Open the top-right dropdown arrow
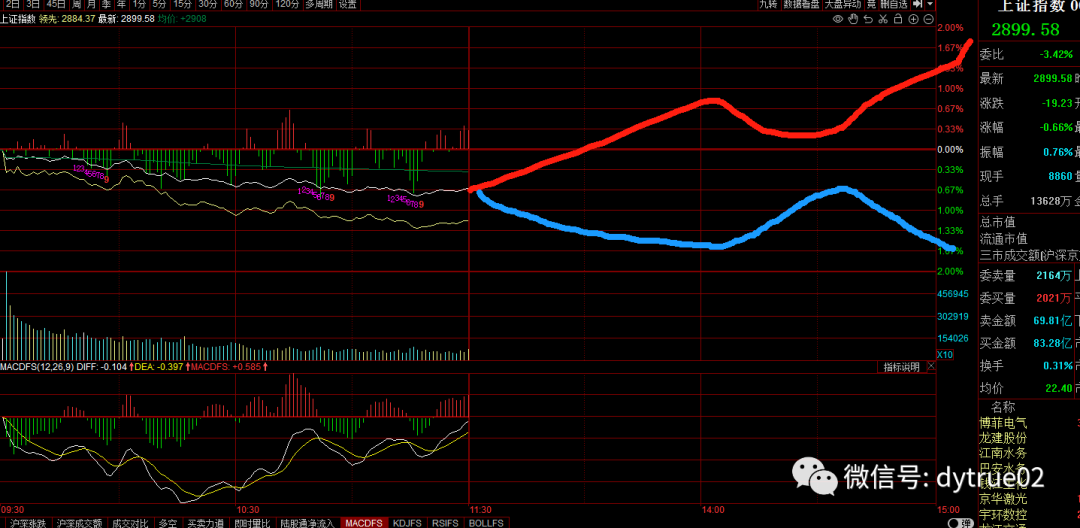 click(931, 4)
